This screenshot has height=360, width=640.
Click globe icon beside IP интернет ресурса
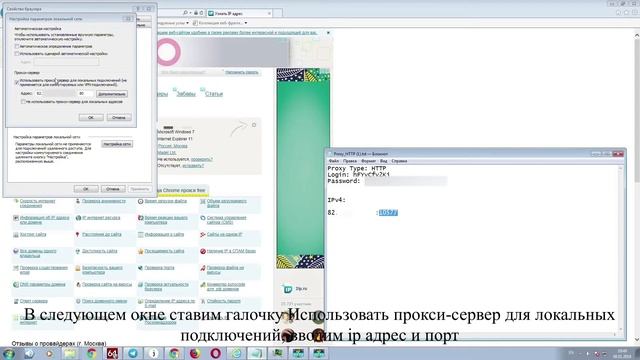(78, 218)
